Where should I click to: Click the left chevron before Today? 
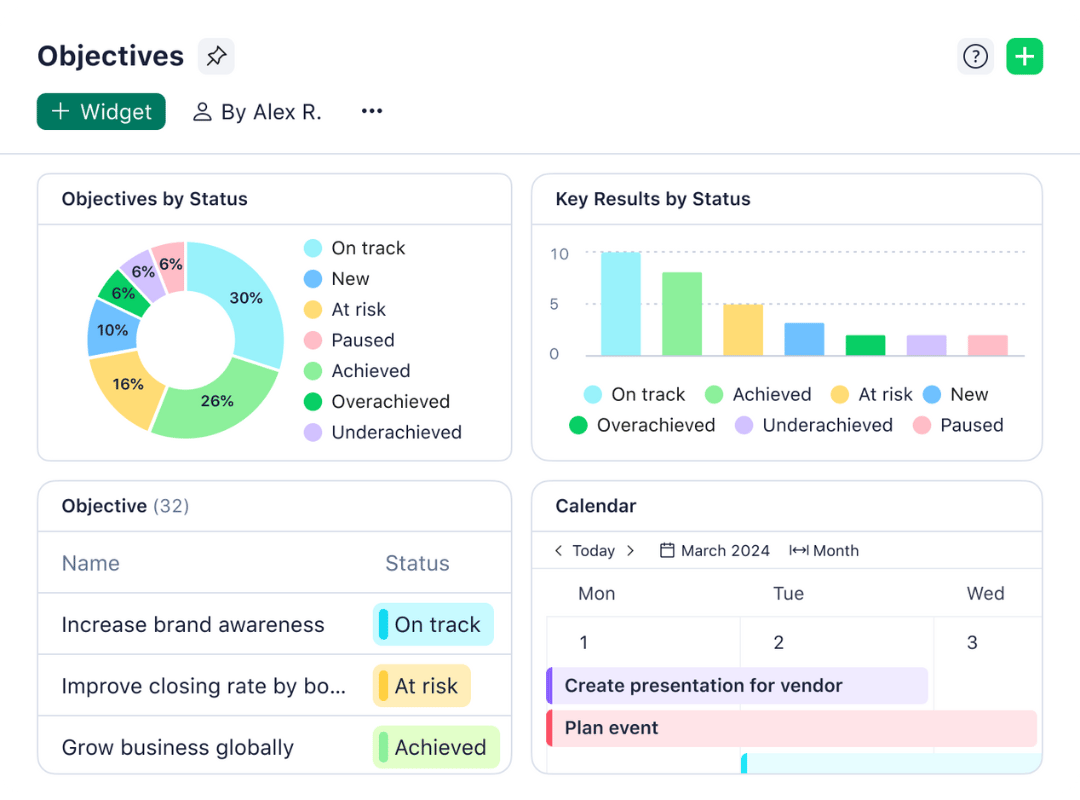[x=557, y=550]
